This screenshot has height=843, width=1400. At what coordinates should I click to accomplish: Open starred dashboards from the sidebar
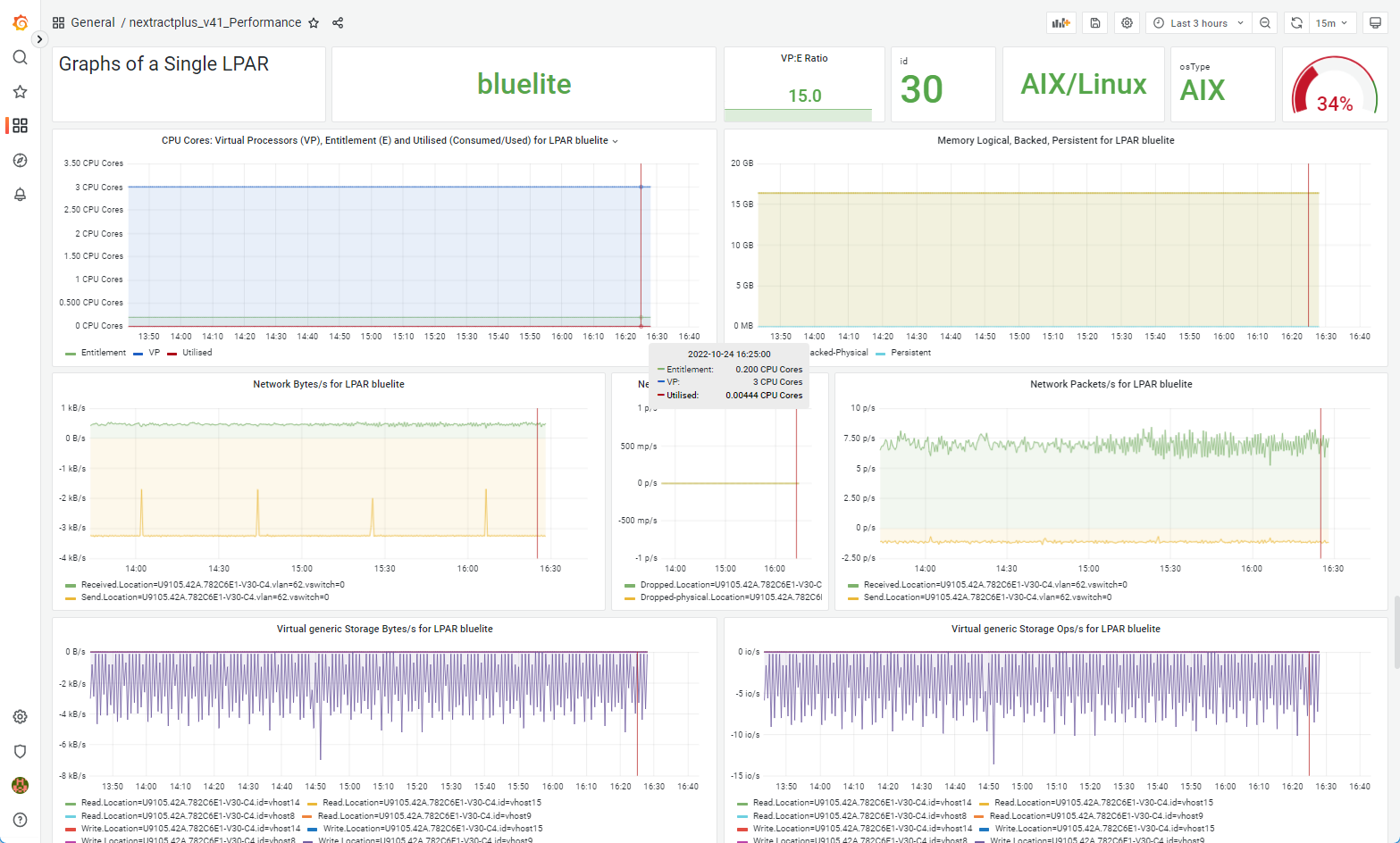[20, 91]
